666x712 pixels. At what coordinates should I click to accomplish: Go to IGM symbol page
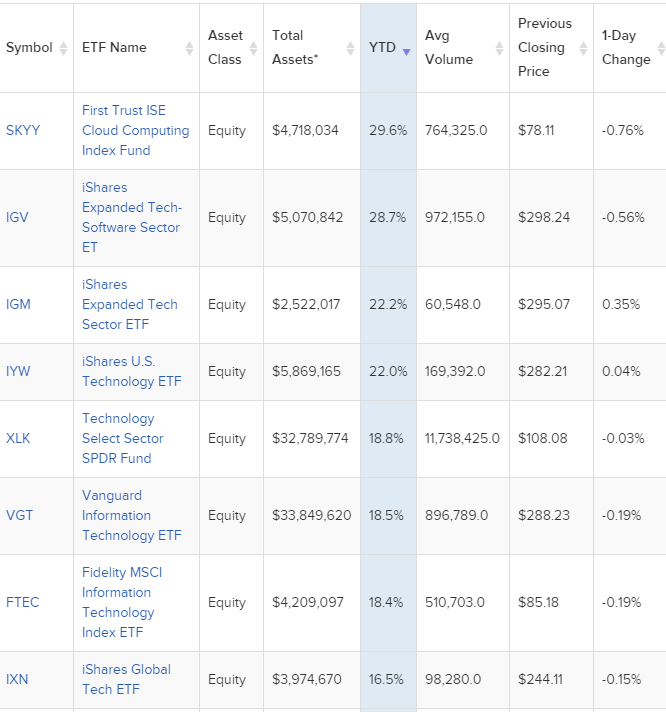pyautogui.click(x=18, y=305)
